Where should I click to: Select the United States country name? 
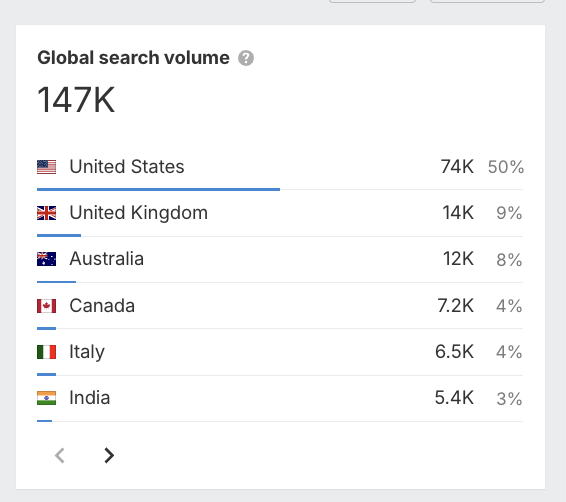pos(127,167)
